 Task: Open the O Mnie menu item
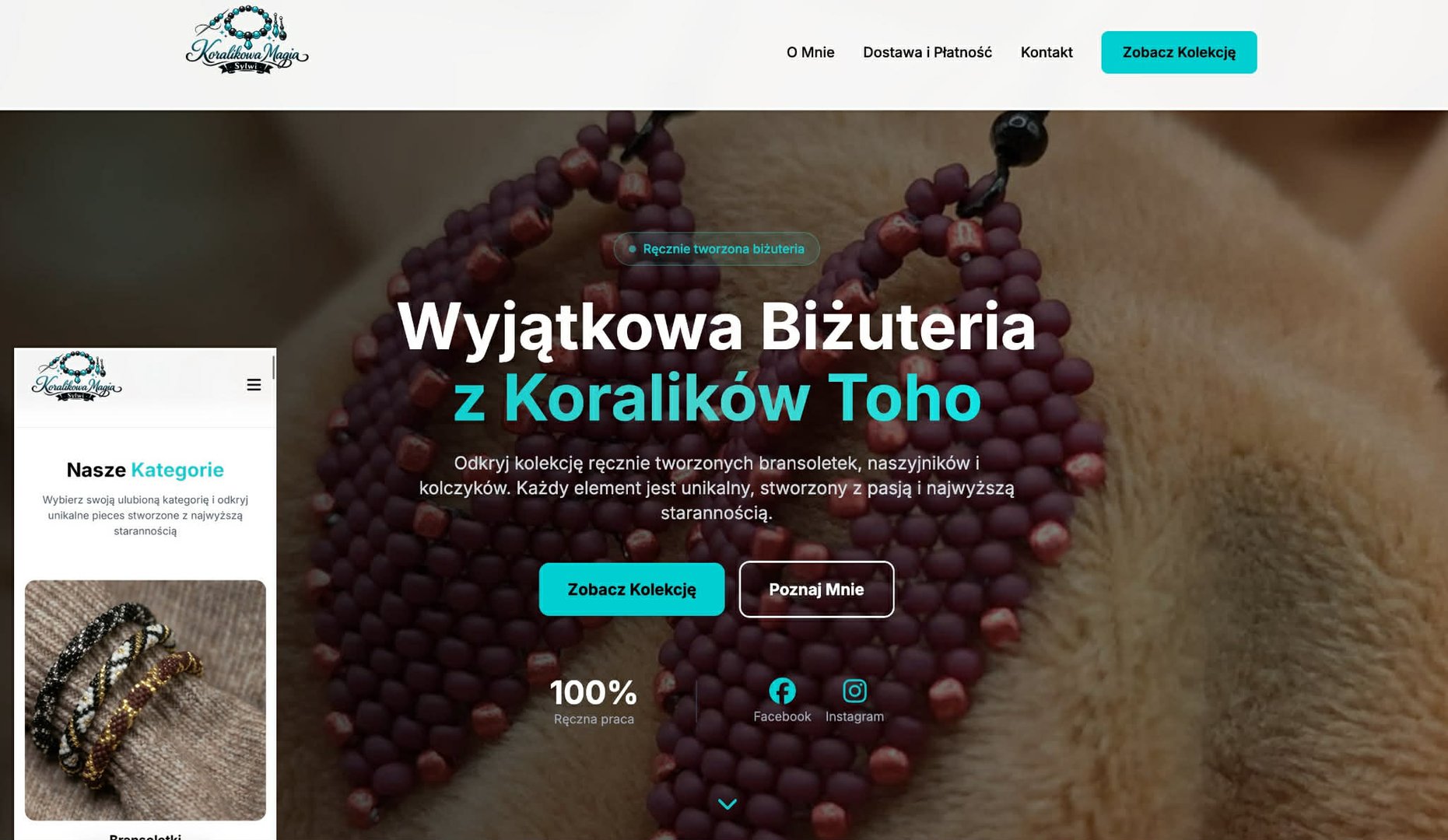810,52
